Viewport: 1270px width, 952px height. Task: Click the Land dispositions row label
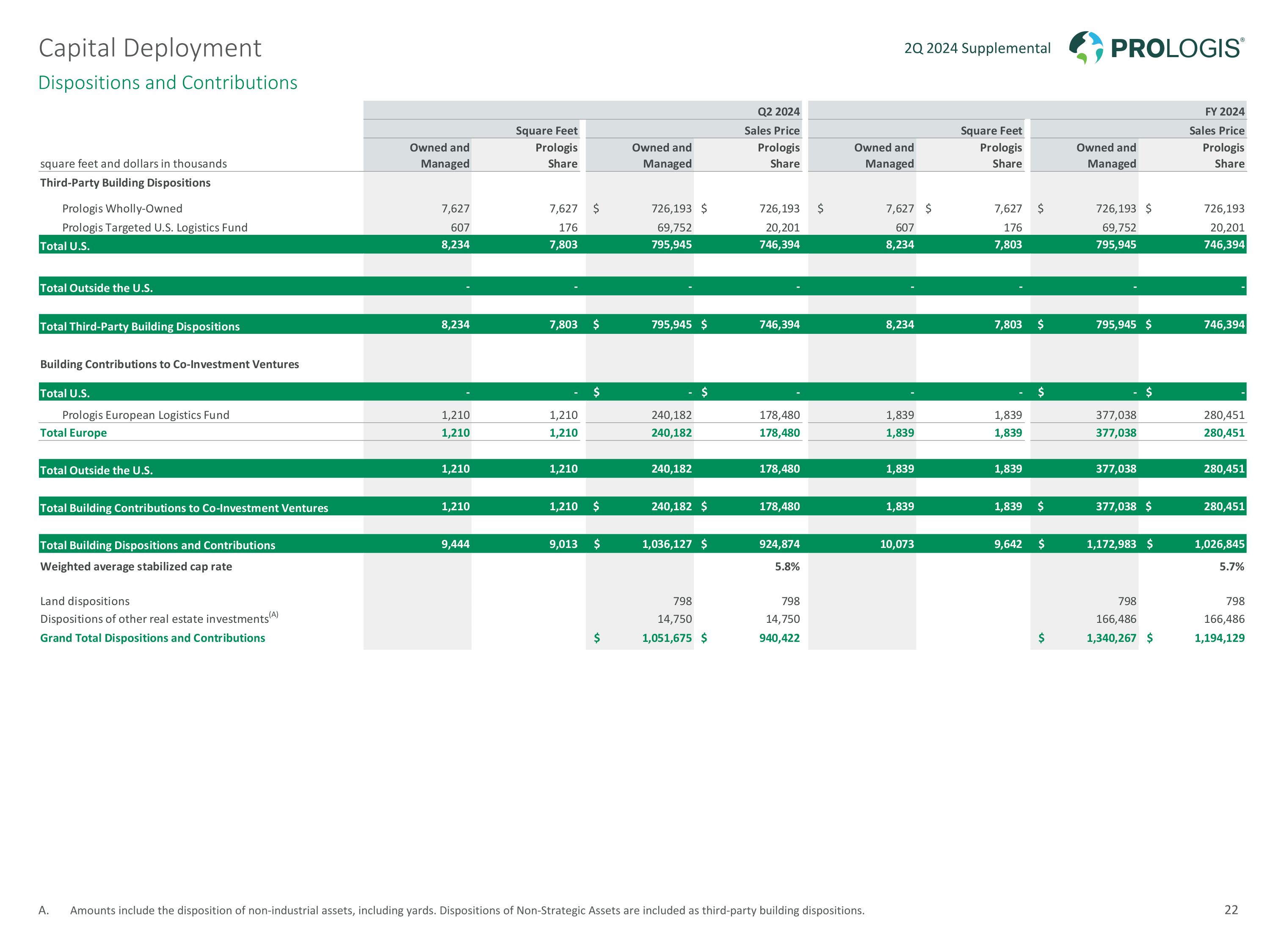(x=85, y=601)
